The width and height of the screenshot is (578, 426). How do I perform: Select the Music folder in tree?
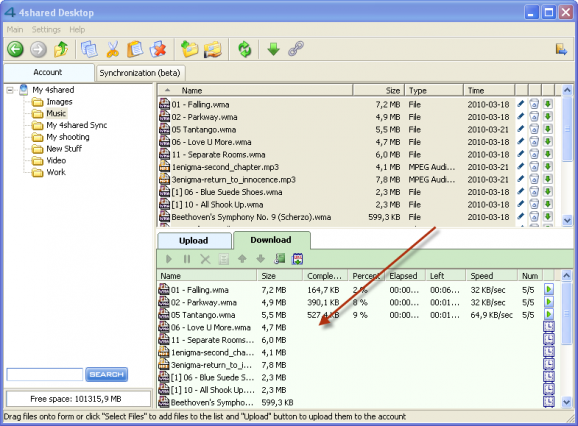click(56, 113)
